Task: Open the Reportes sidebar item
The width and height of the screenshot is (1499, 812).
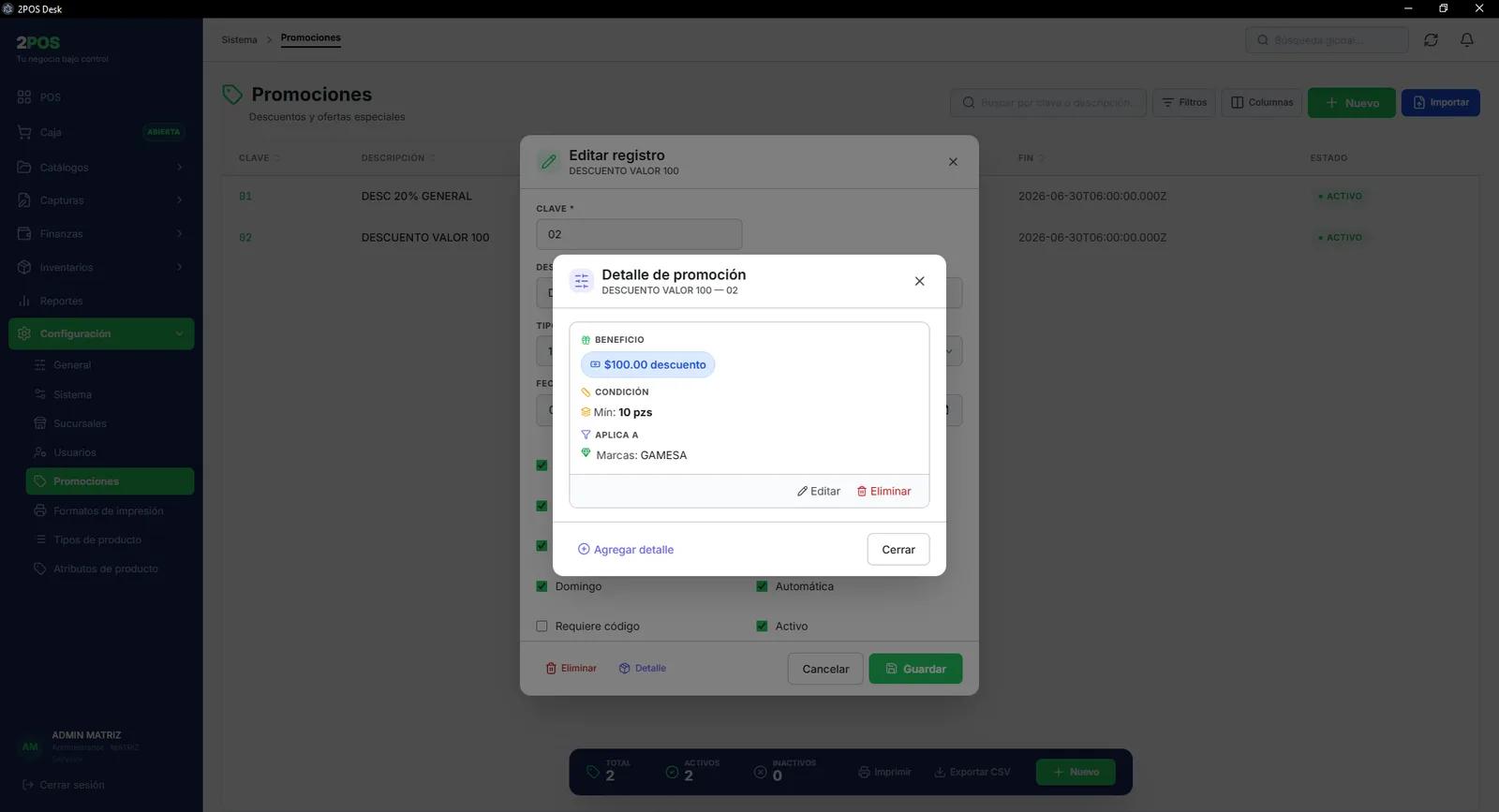Action: tap(101, 302)
